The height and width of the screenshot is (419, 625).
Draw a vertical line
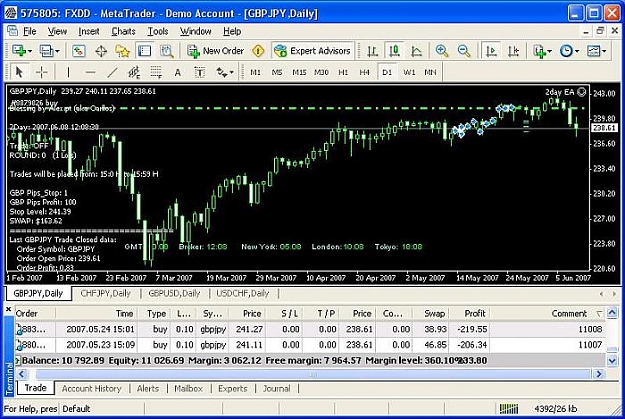[68, 72]
